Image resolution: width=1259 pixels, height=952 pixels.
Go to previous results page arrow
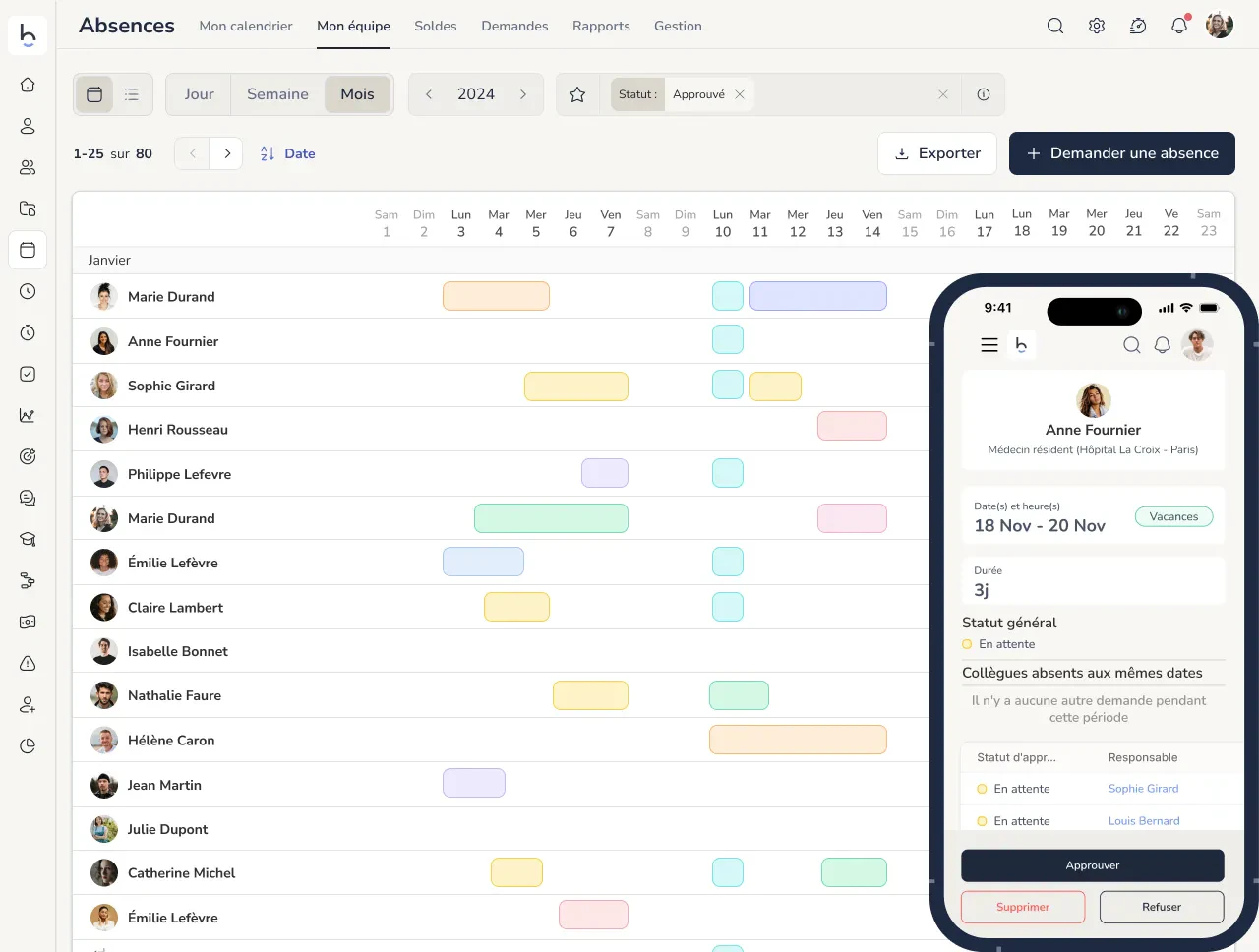[x=193, y=153]
